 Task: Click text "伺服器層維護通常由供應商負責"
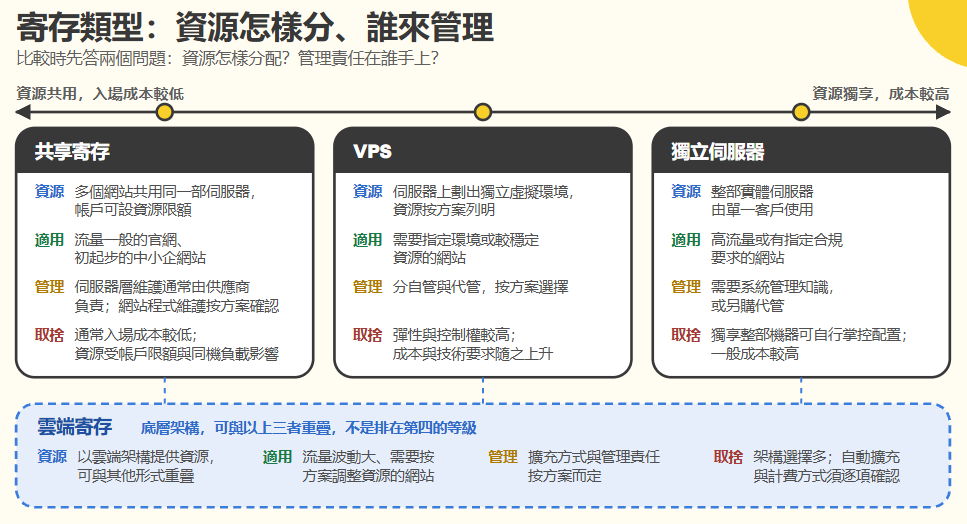click(x=162, y=296)
